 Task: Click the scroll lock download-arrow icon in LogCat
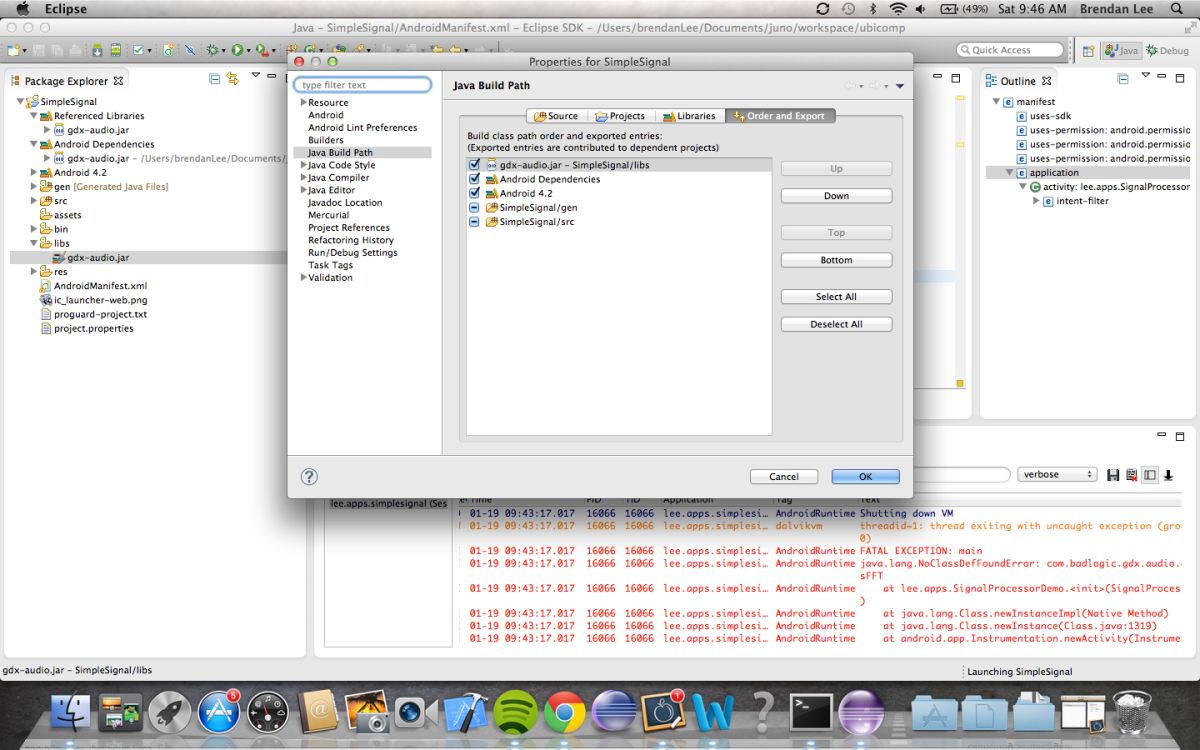pyautogui.click(x=1168, y=475)
